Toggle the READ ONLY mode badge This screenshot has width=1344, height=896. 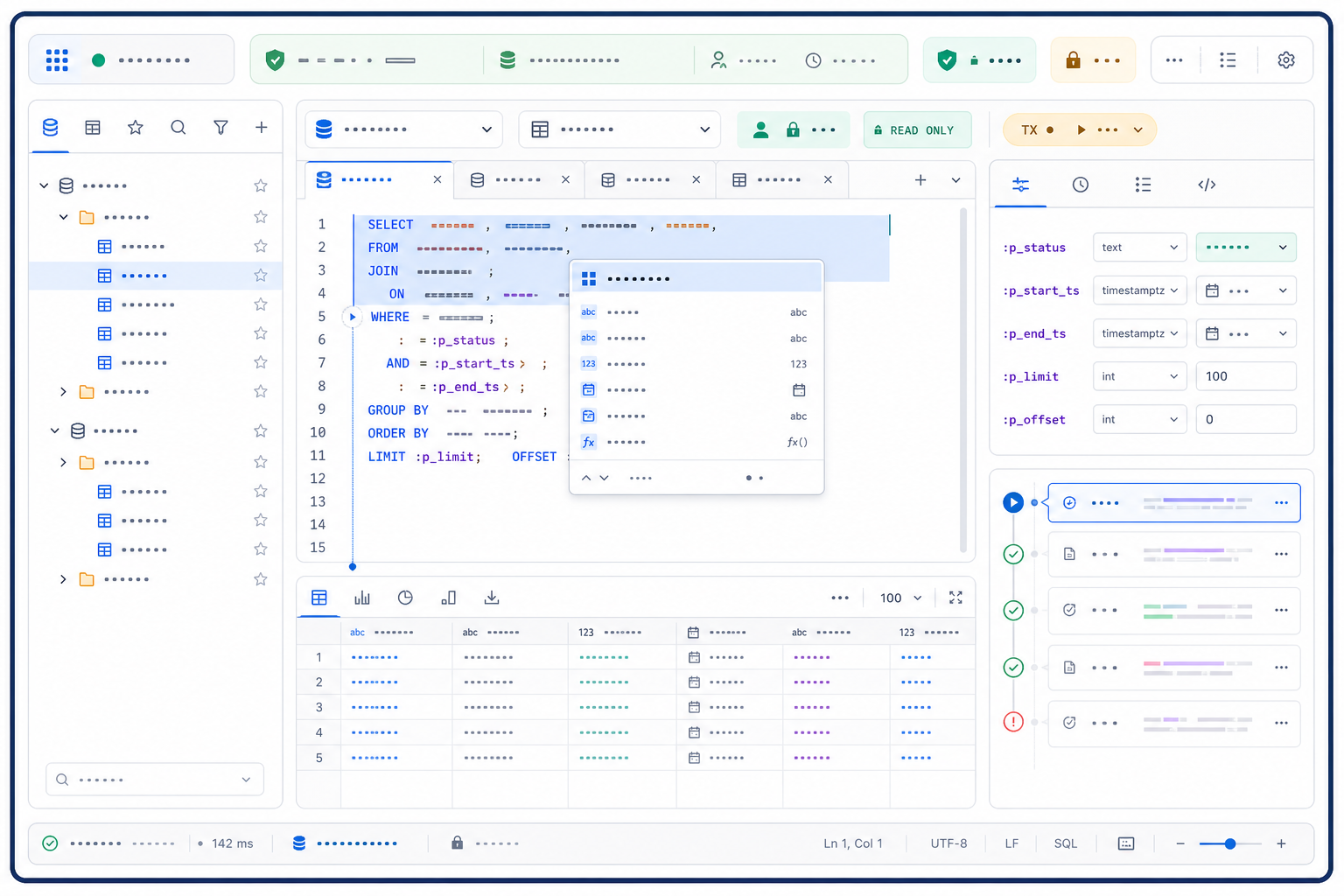[917, 129]
